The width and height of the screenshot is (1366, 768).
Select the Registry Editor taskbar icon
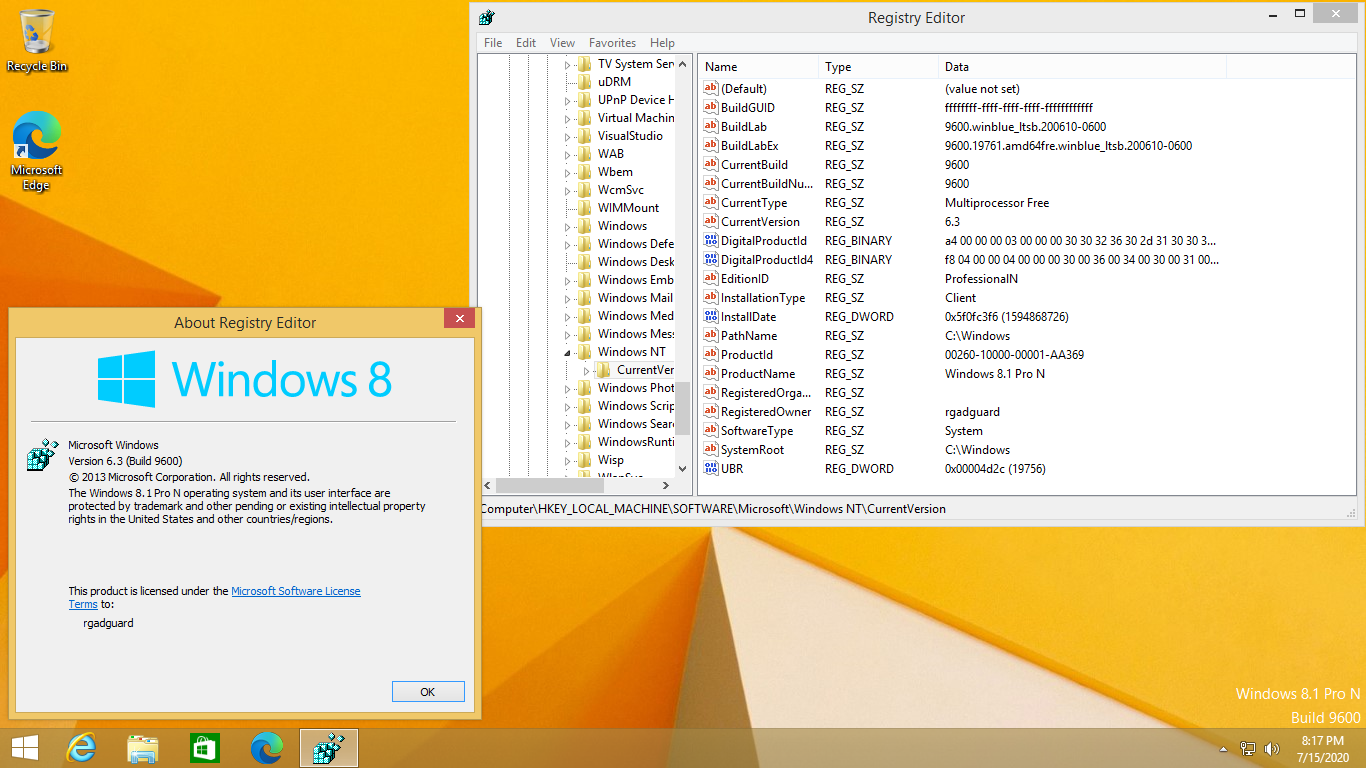[x=329, y=748]
